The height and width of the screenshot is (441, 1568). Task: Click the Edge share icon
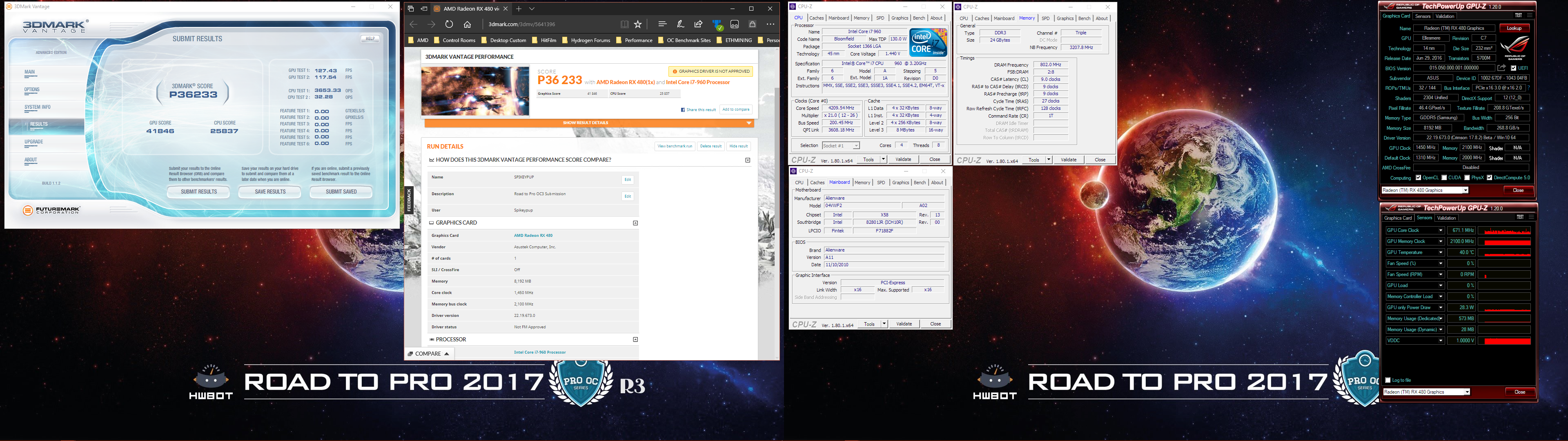tap(699, 24)
